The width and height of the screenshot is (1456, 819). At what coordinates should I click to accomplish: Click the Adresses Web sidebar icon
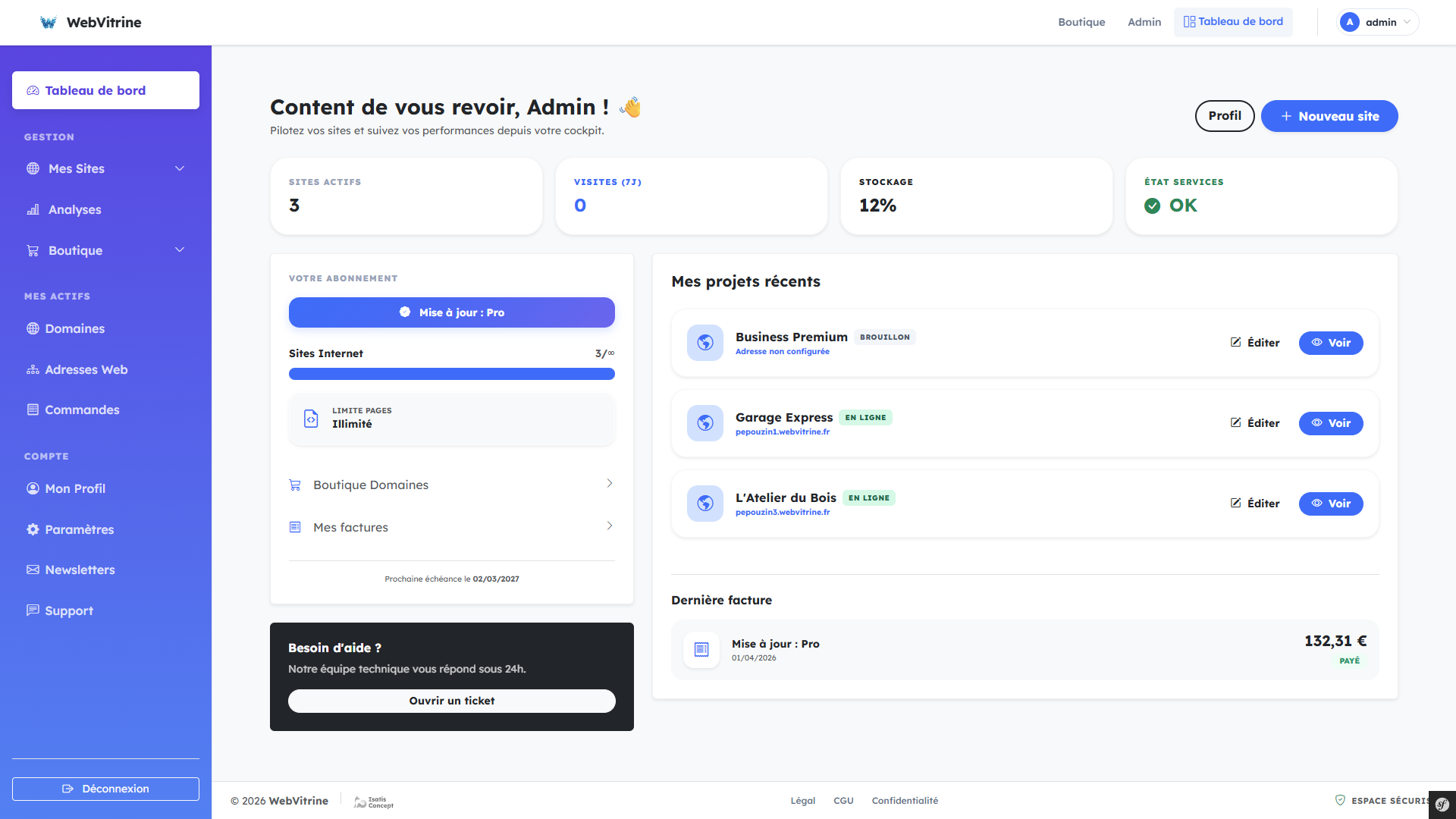point(33,370)
